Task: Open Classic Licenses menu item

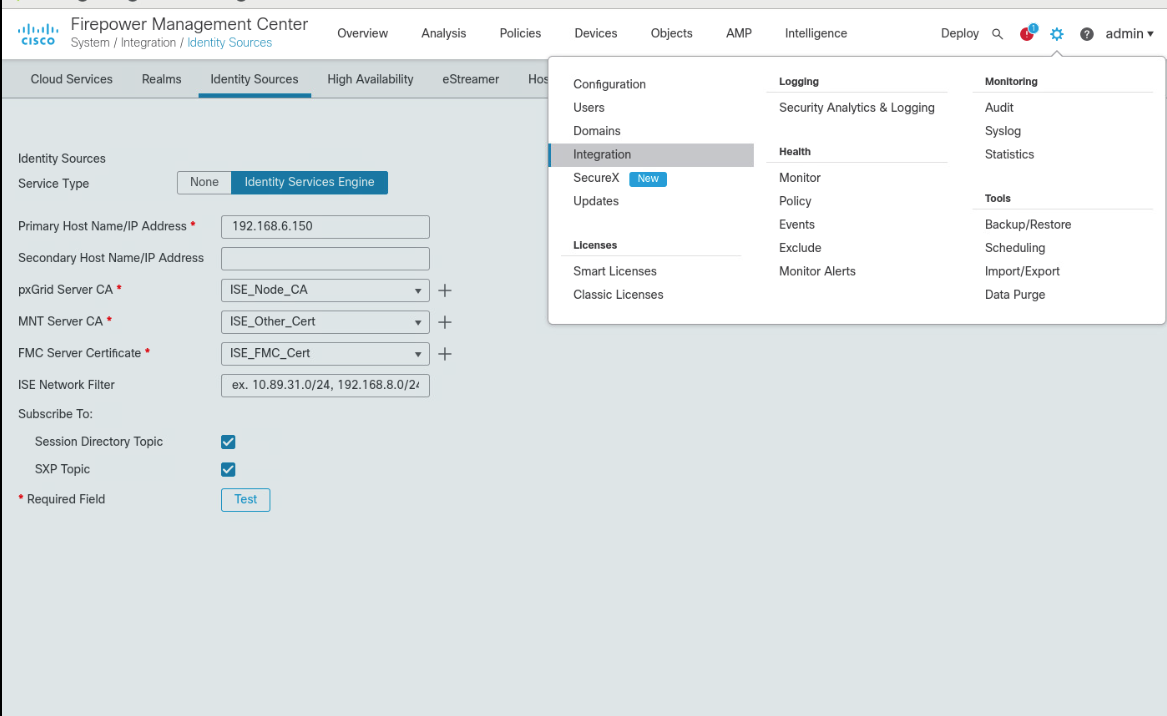Action: [x=618, y=295]
